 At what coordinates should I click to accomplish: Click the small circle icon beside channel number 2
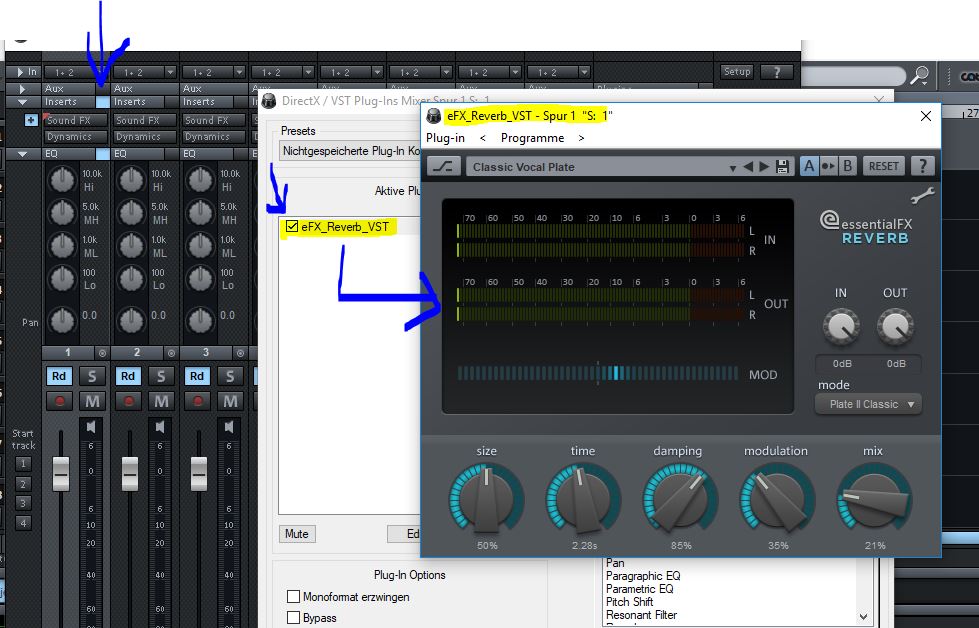171,353
